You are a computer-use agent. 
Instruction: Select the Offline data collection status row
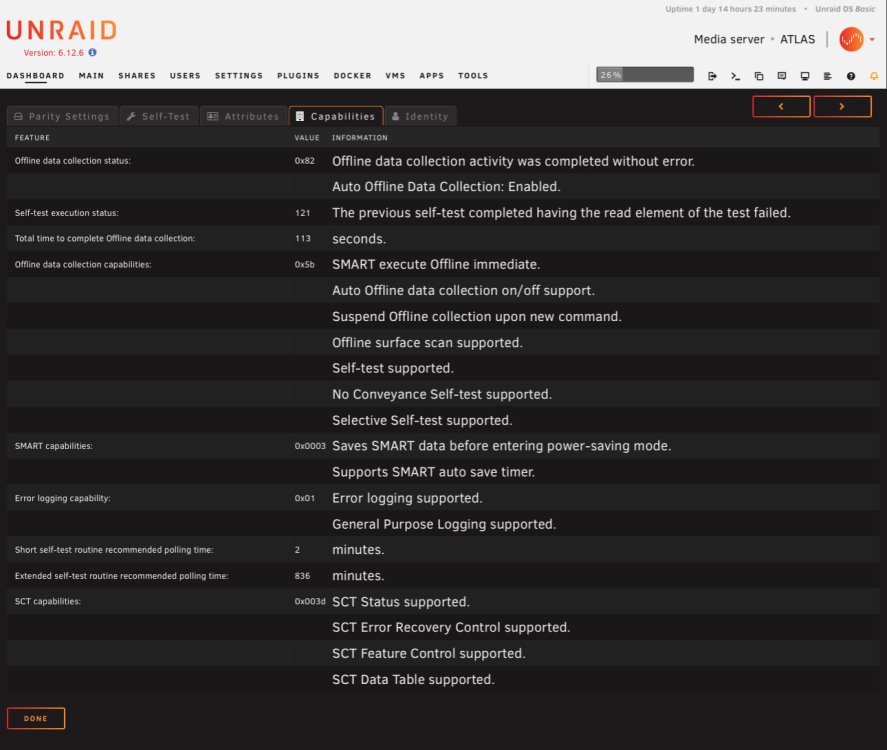tap(443, 161)
